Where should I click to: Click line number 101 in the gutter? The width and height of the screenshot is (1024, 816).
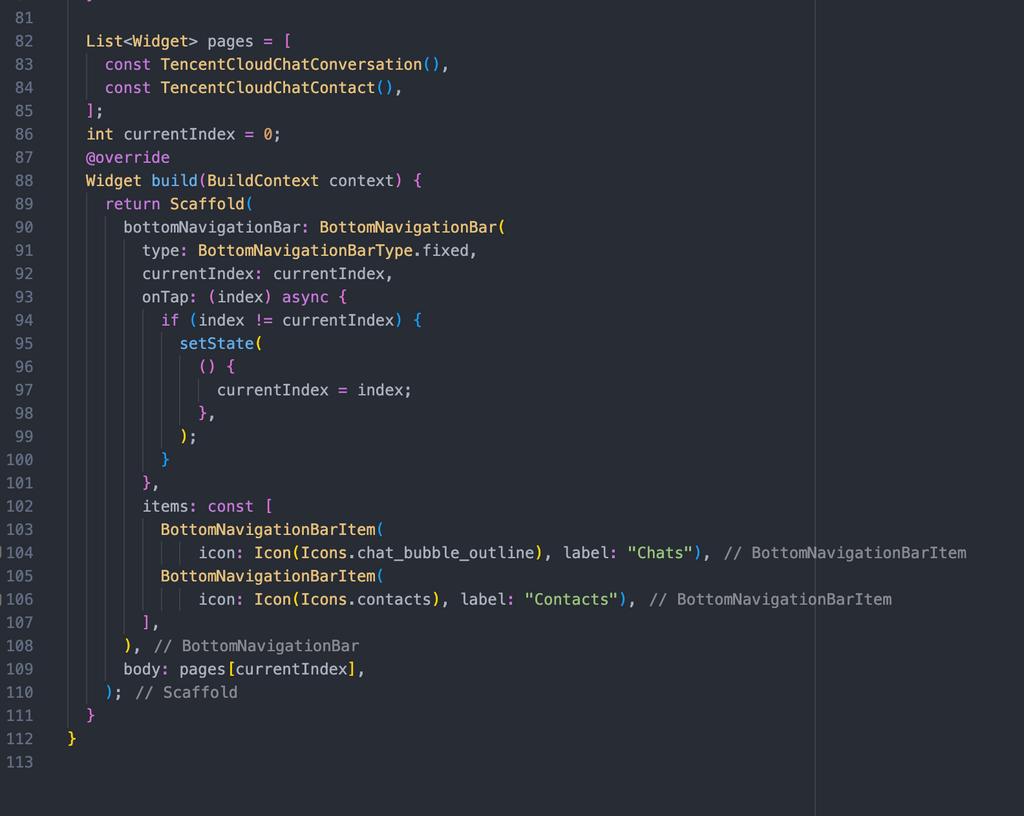click(20, 483)
